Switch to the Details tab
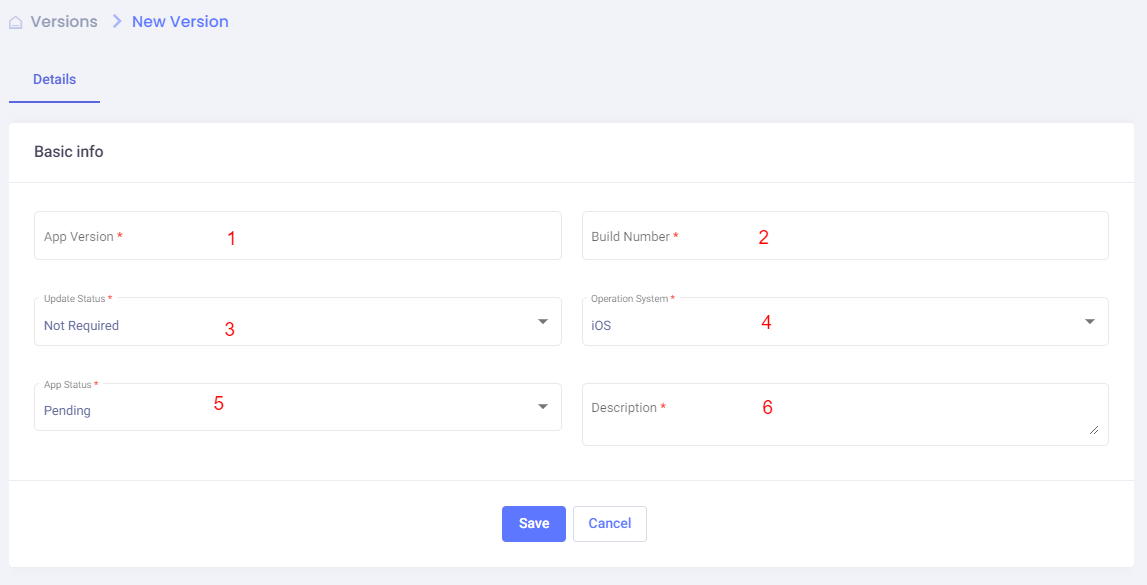Screen dimensions: 1147x585 click(54, 80)
